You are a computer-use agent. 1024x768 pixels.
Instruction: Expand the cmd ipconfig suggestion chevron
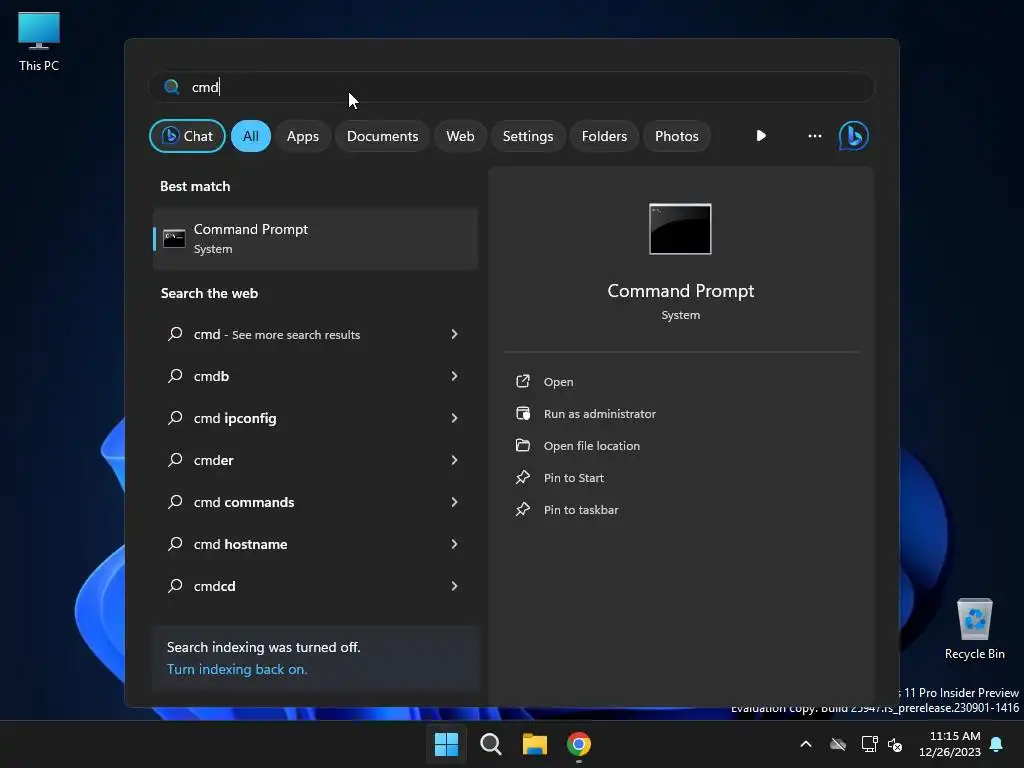(455, 418)
